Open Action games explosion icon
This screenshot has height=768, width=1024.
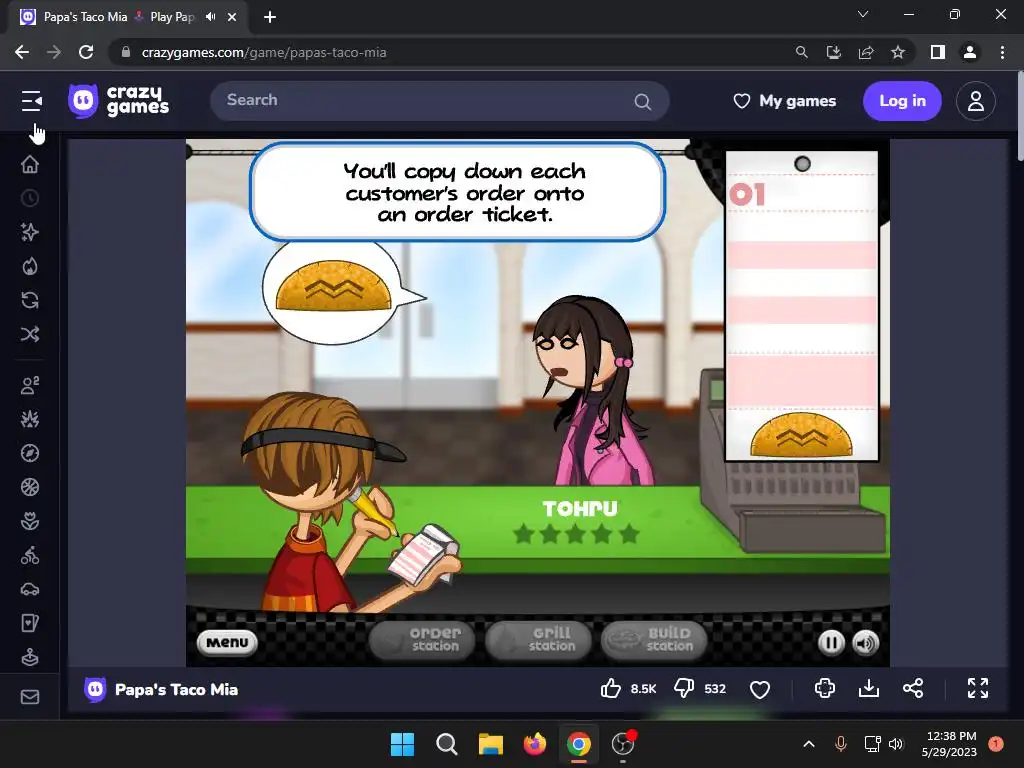(x=30, y=419)
